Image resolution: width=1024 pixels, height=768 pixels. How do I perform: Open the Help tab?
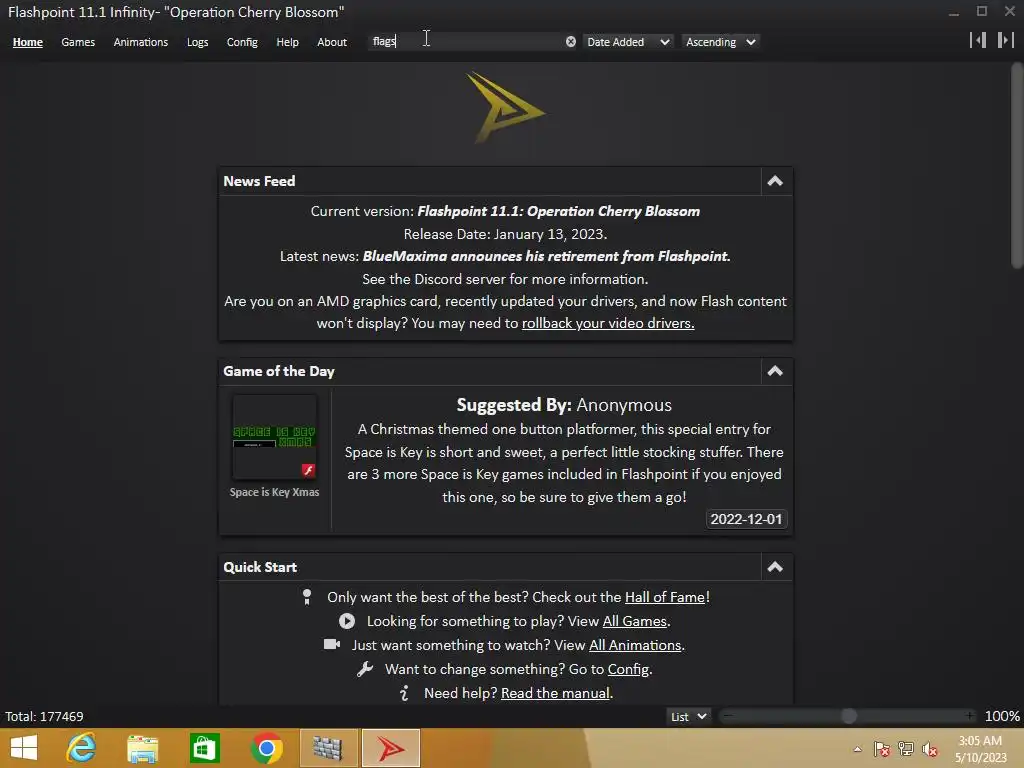click(287, 42)
